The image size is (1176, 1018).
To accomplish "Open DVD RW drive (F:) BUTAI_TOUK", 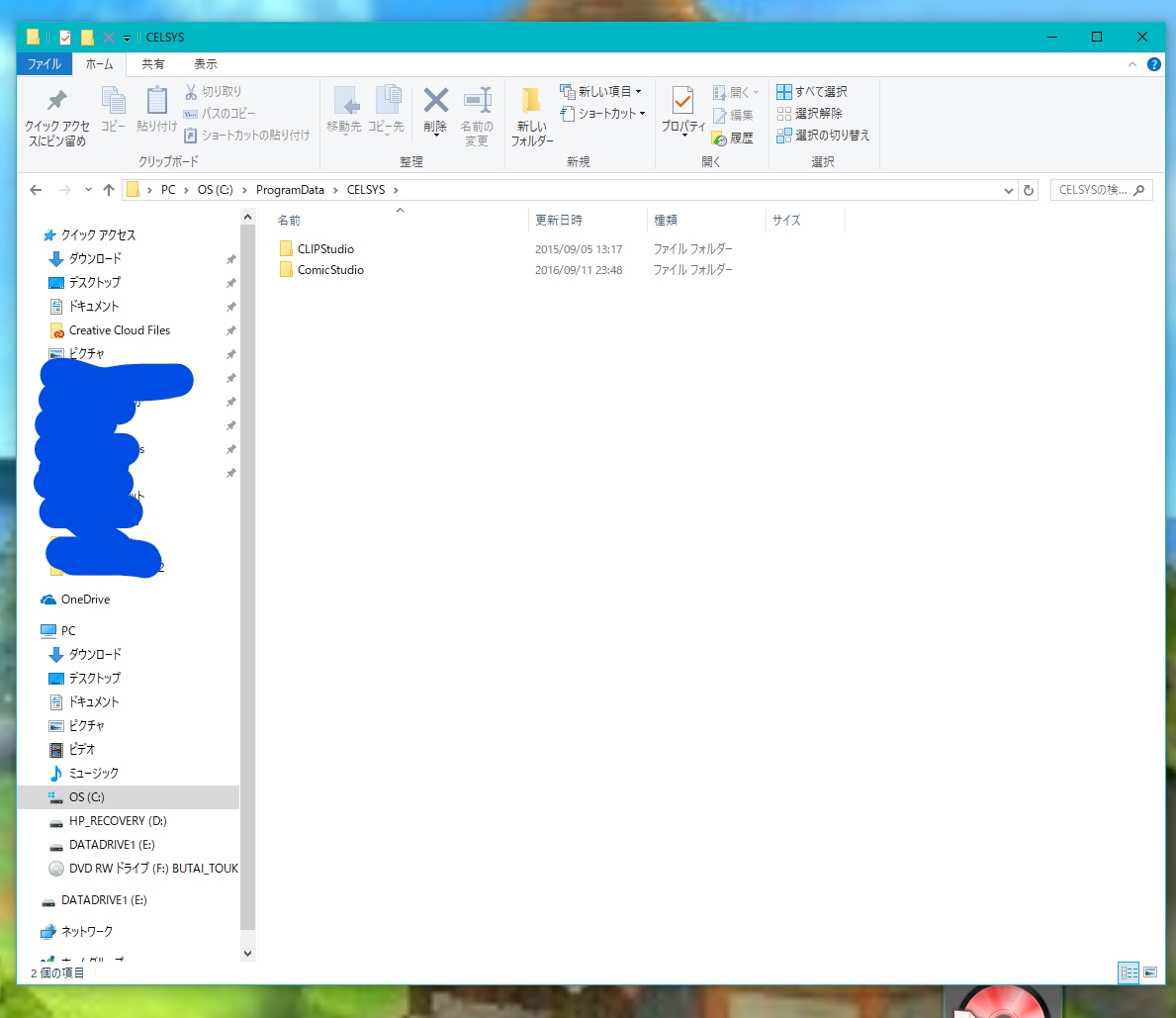I will pos(153,869).
